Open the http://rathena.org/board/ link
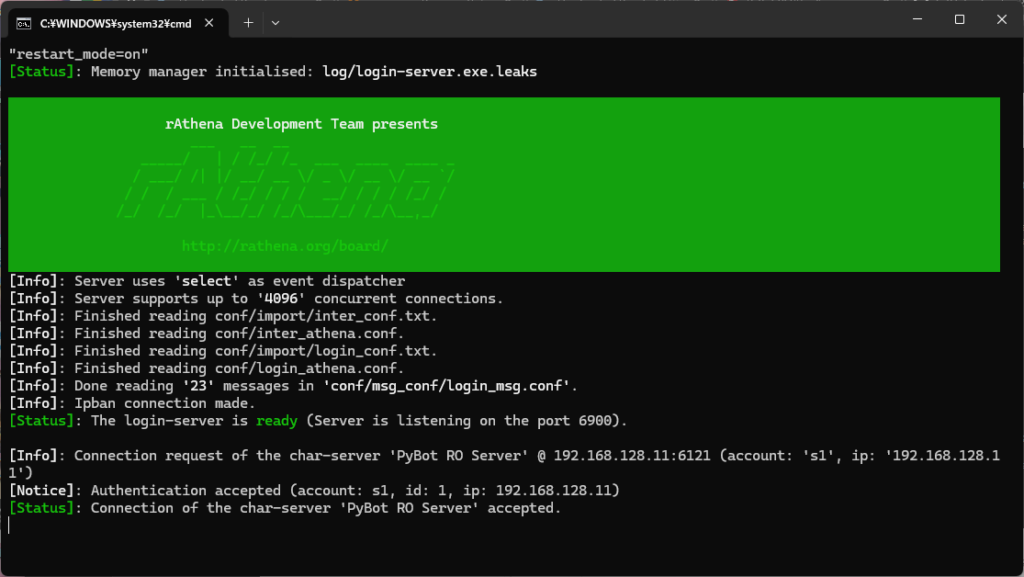The width and height of the screenshot is (1024, 577). (x=285, y=245)
